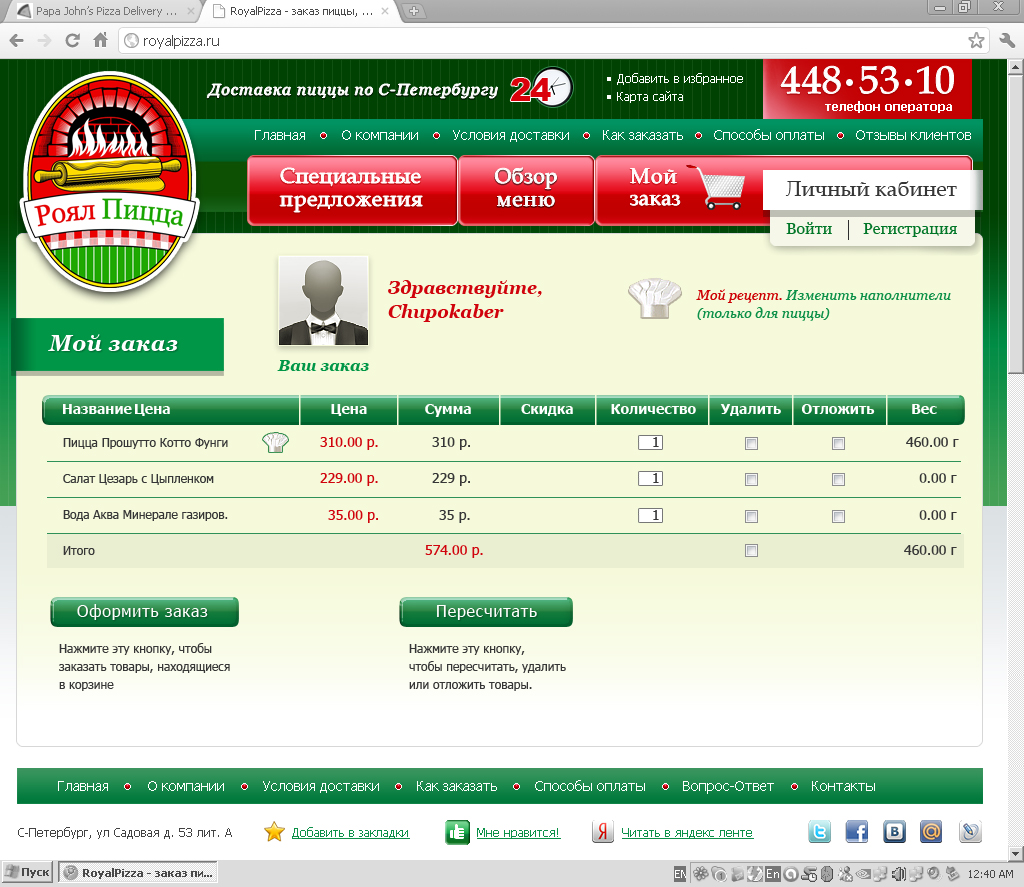Open top nav Условия доставки
Screen dimensions: 1024x887
(x=511, y=135)
